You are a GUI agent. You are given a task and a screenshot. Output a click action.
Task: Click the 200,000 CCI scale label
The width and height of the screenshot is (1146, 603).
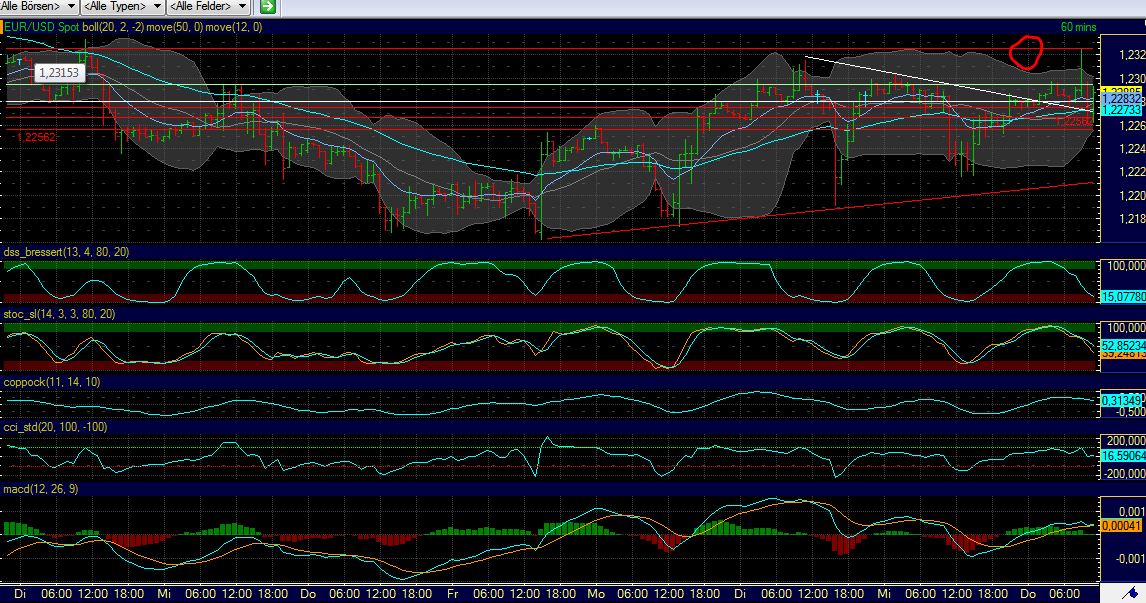click(1126, 441)
